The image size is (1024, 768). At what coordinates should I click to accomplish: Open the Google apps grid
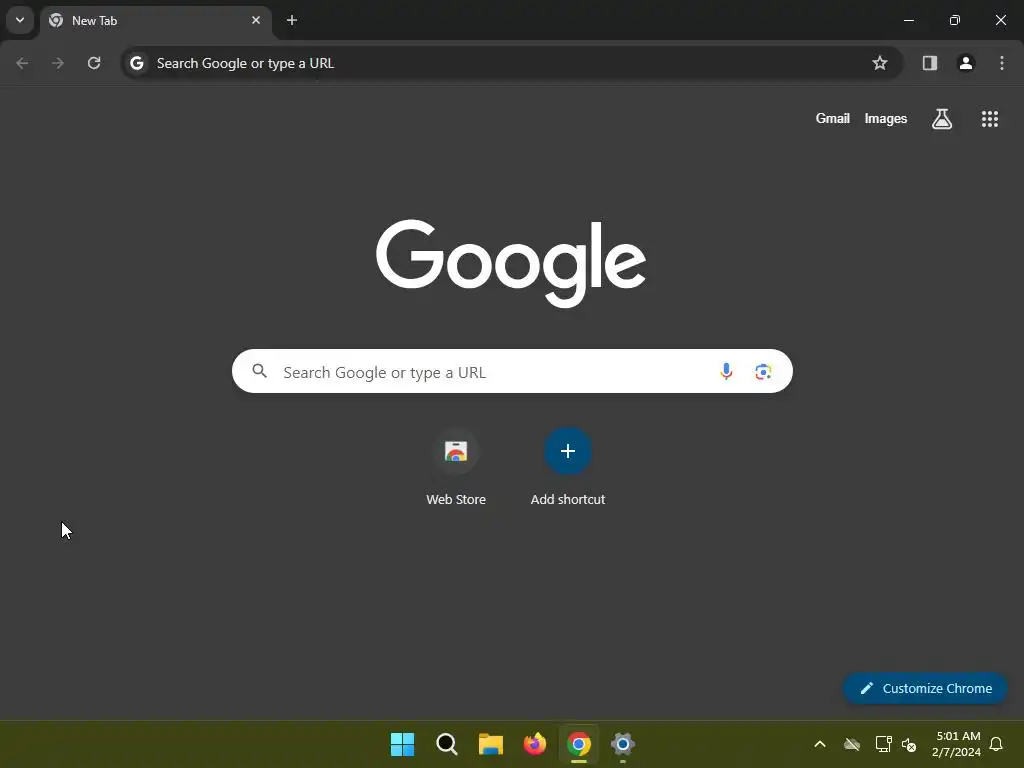coord(990,119)
